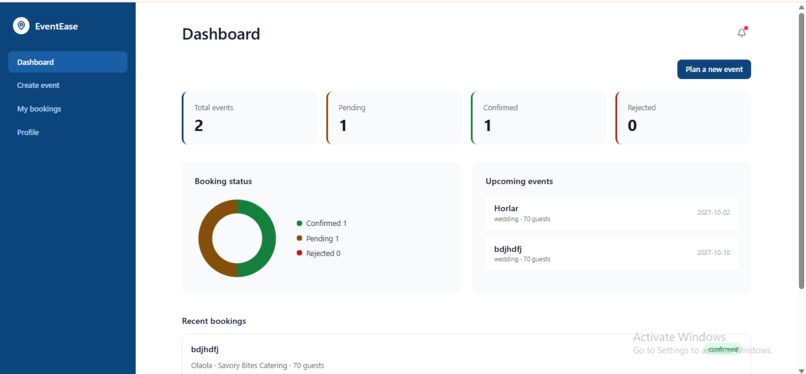Select the Pending stat card

pos(394,118)
